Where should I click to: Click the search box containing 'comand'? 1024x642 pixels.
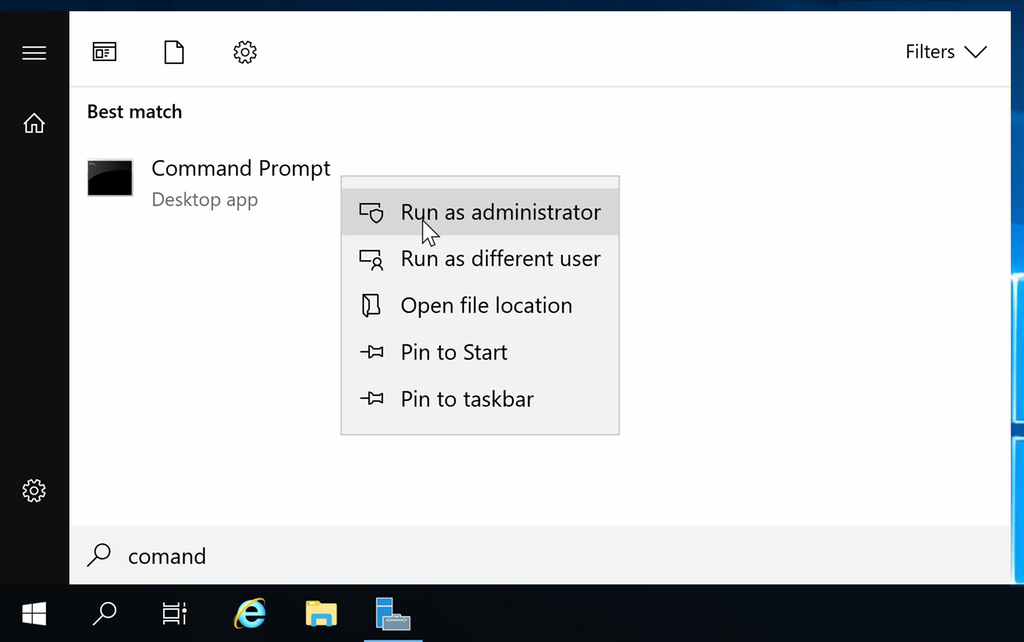pyautogui.click(x=539, y=555)
